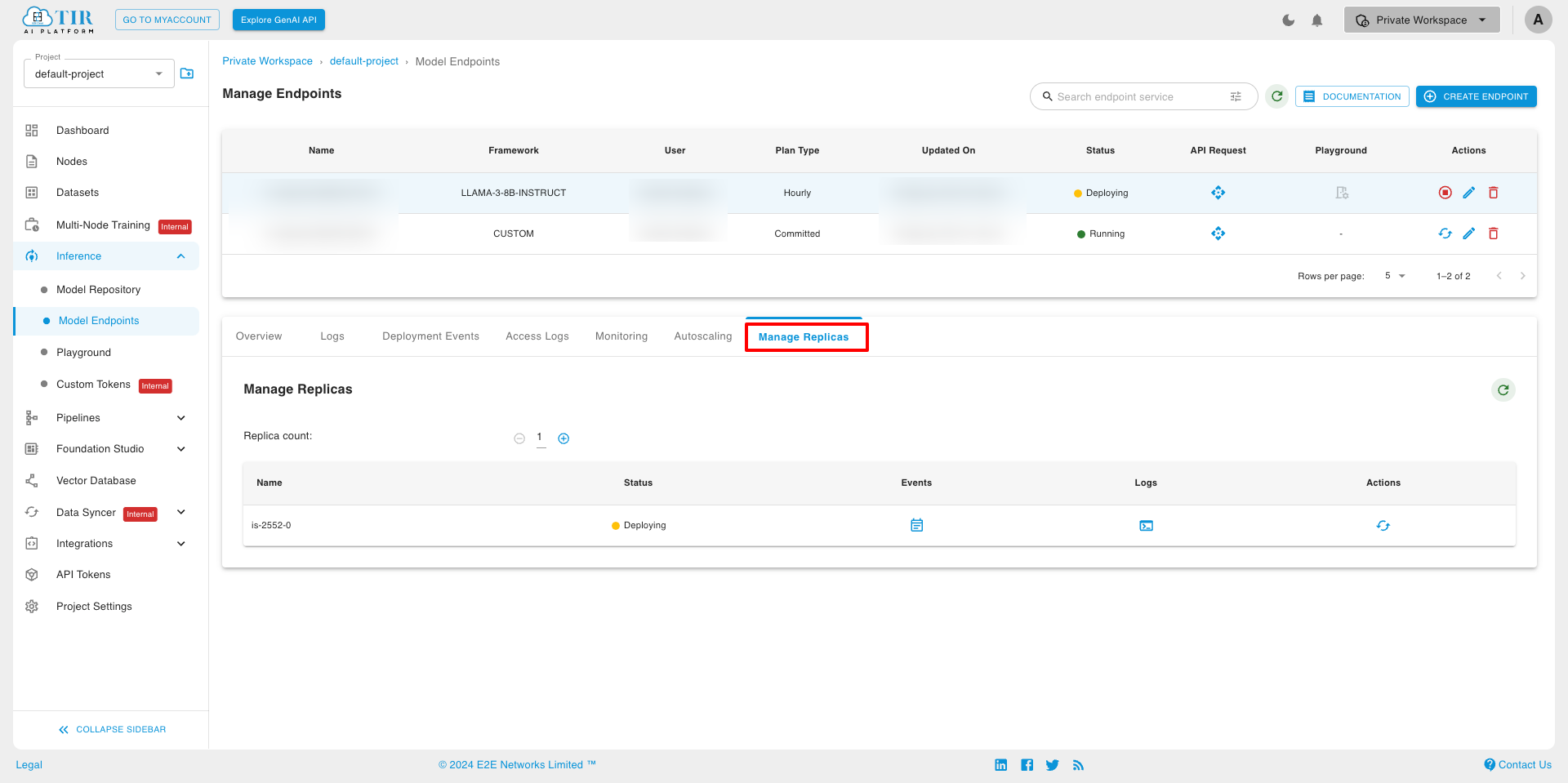
Task: Switch to Logs tab
Action: point(332,336)
